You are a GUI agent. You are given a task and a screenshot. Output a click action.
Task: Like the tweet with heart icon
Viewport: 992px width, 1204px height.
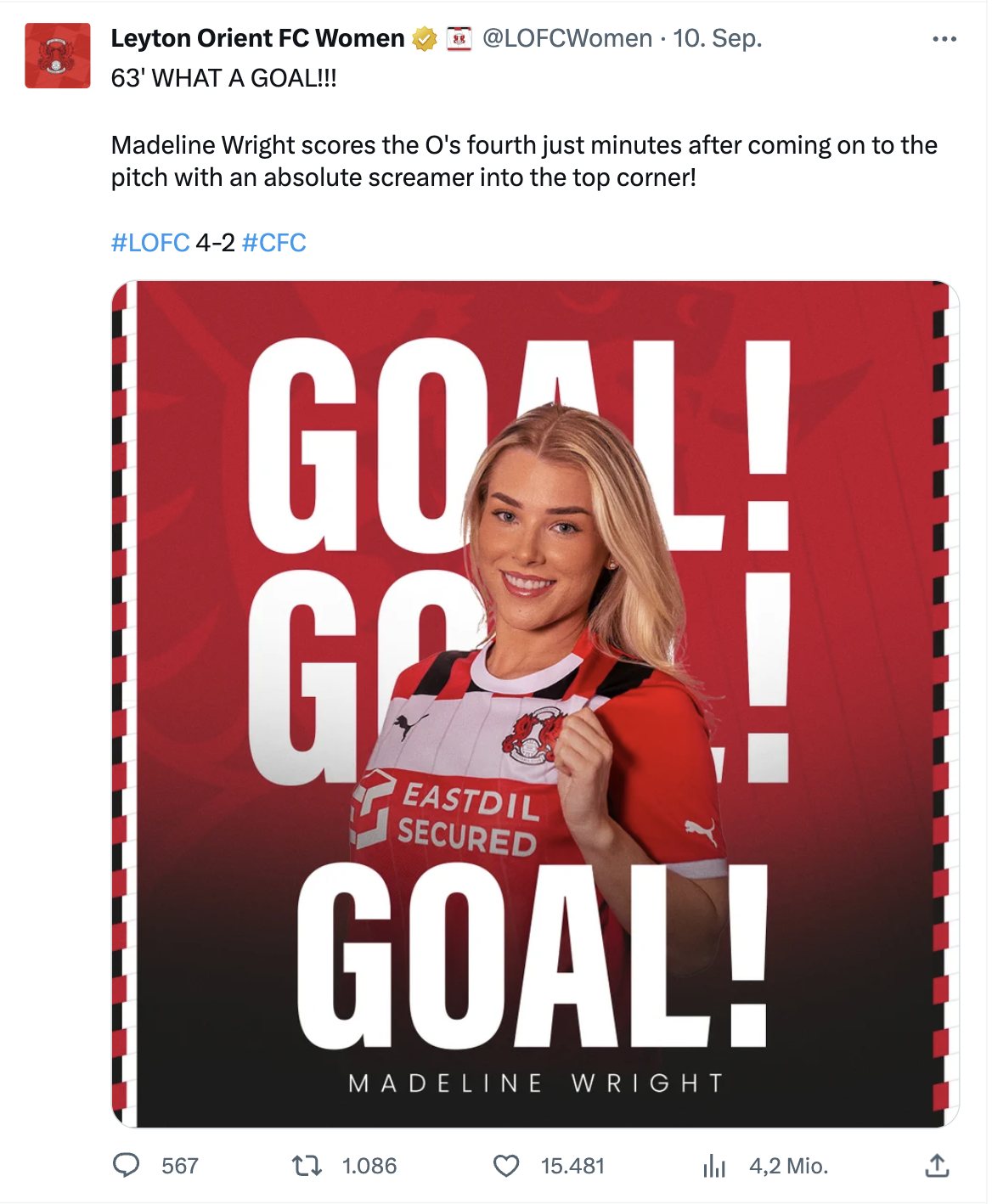tap(506, 1166)
